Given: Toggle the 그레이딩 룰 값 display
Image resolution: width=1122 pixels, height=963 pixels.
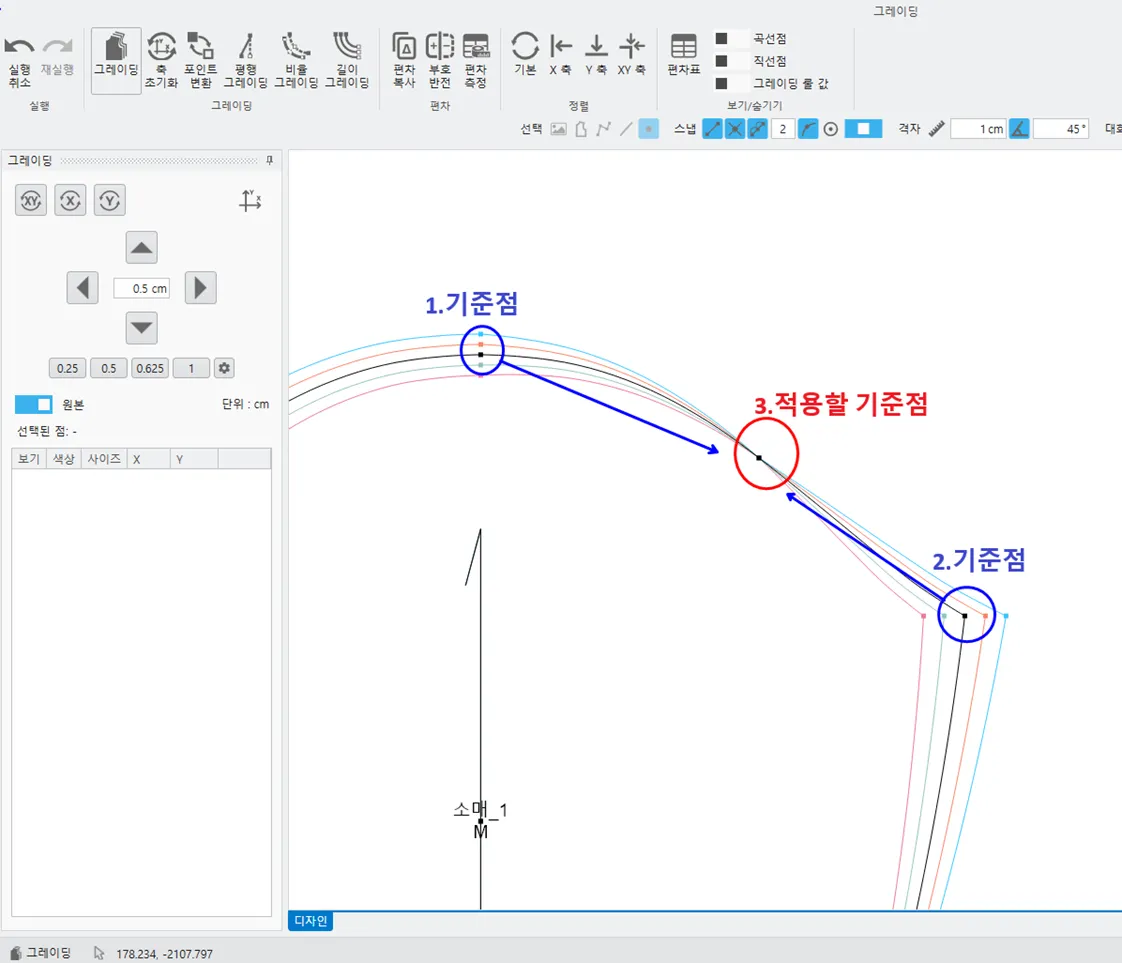Looking at the screenshot, I should pos(721,84).
